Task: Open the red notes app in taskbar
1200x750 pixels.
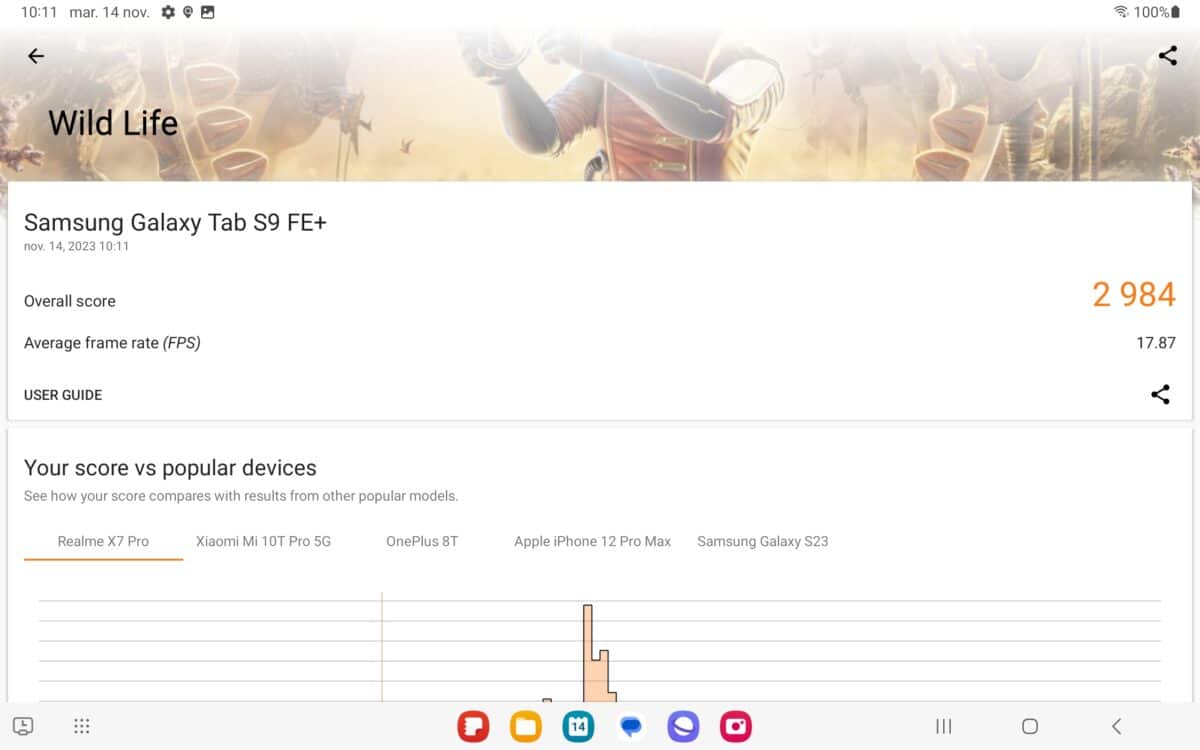Action: click(x=473, y=726)
